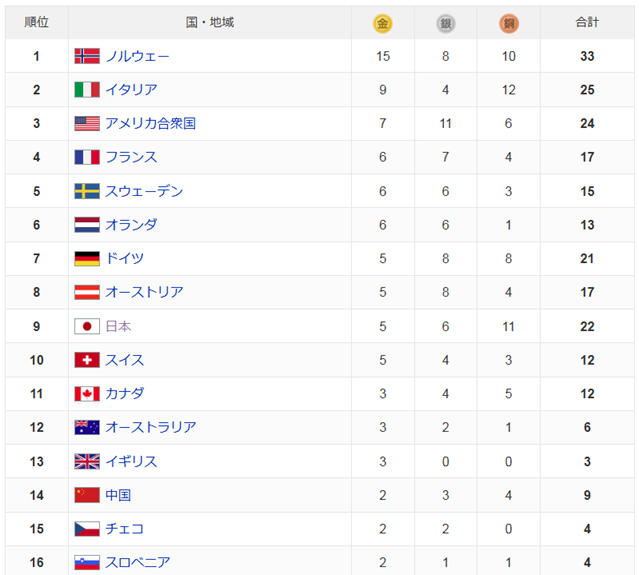Click the Japan flag icon

click(87, 326)
